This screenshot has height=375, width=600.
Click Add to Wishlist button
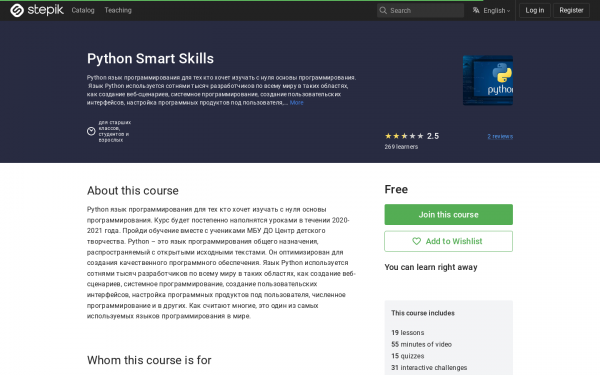[448, 241]
